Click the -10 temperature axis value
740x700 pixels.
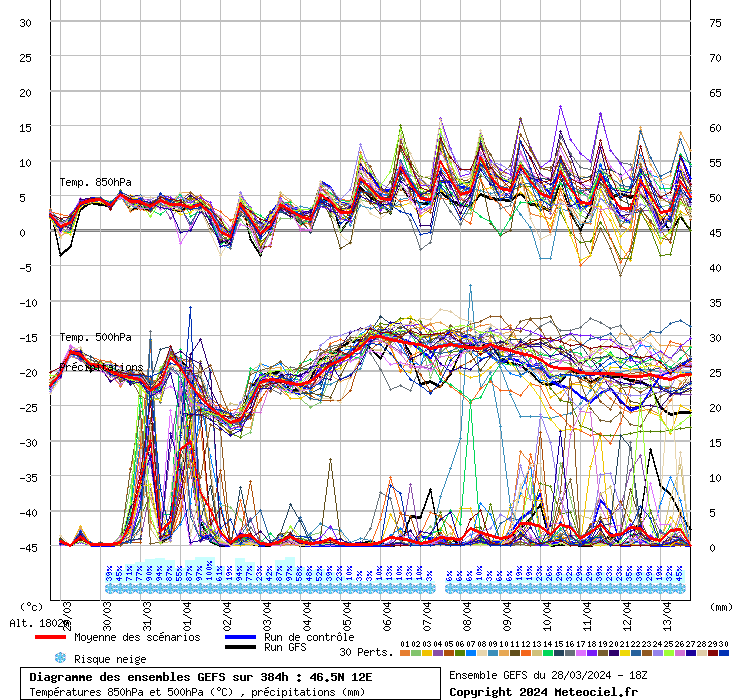(x=28, y=303)
